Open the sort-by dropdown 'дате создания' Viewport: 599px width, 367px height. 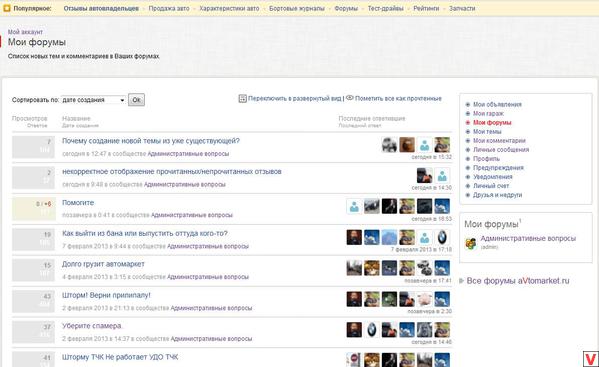pos(93,100)
